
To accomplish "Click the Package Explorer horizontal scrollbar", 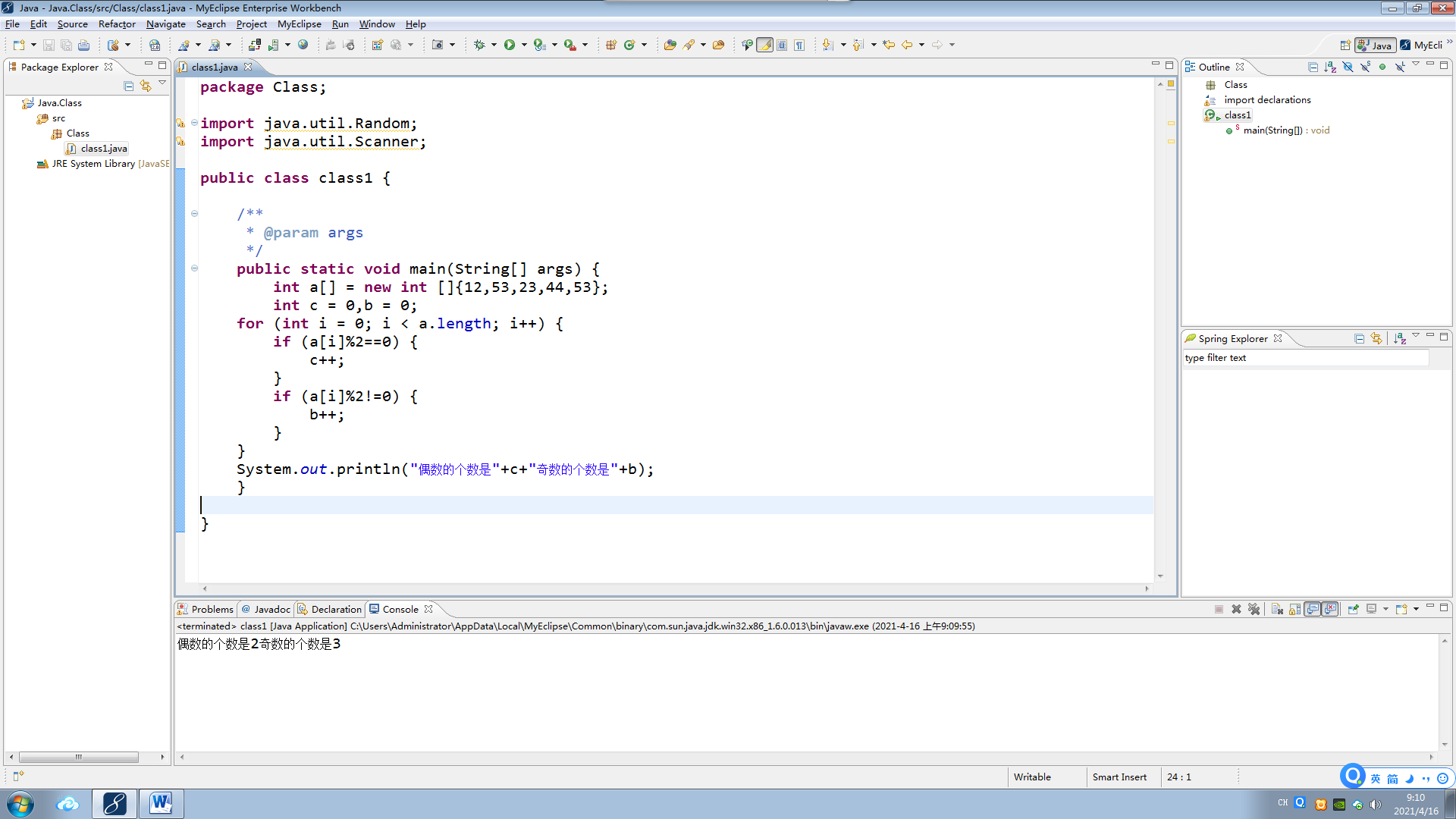I will click(x=79, y=757).
